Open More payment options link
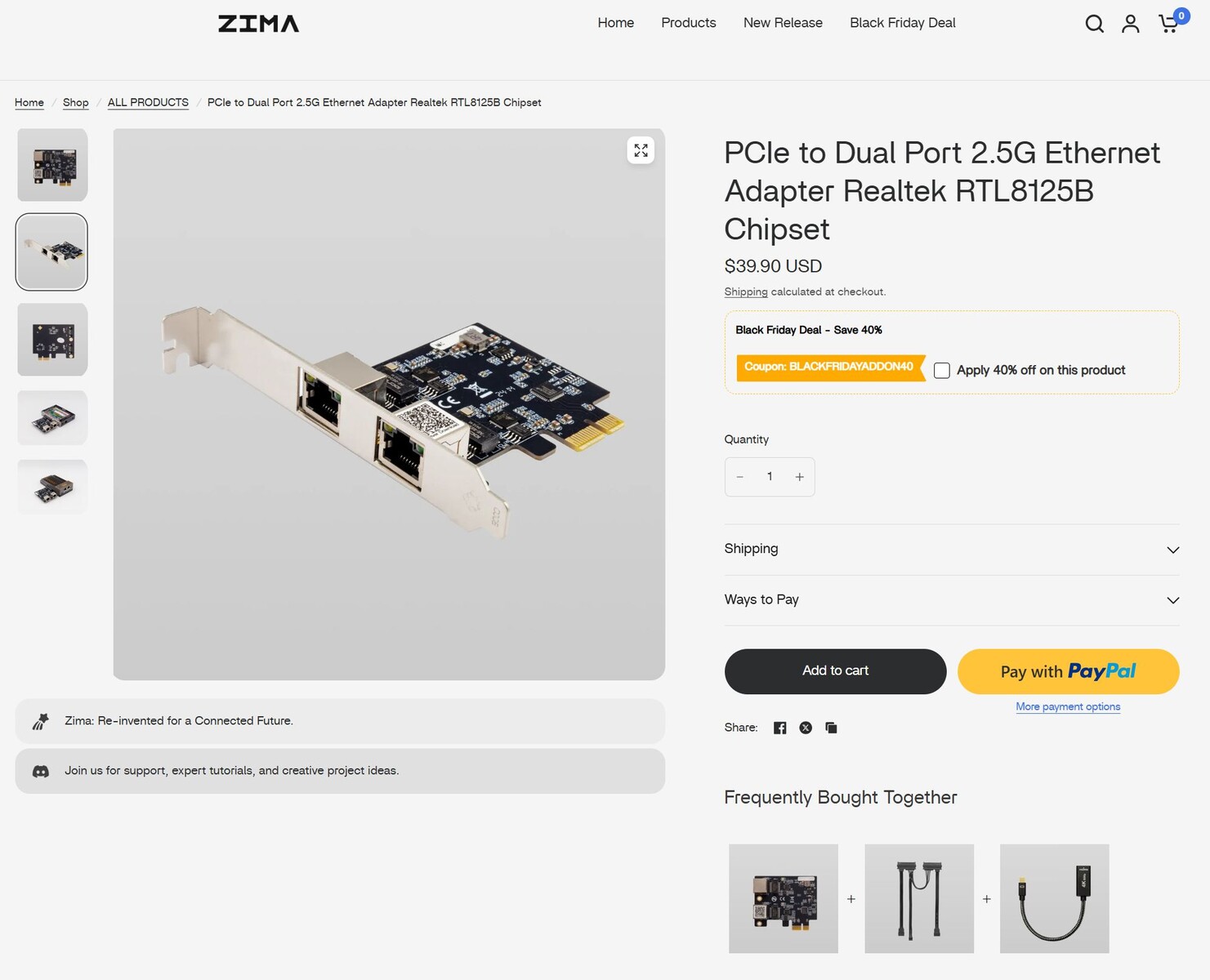This screenshot has height=980, width=1210. 1068,707
